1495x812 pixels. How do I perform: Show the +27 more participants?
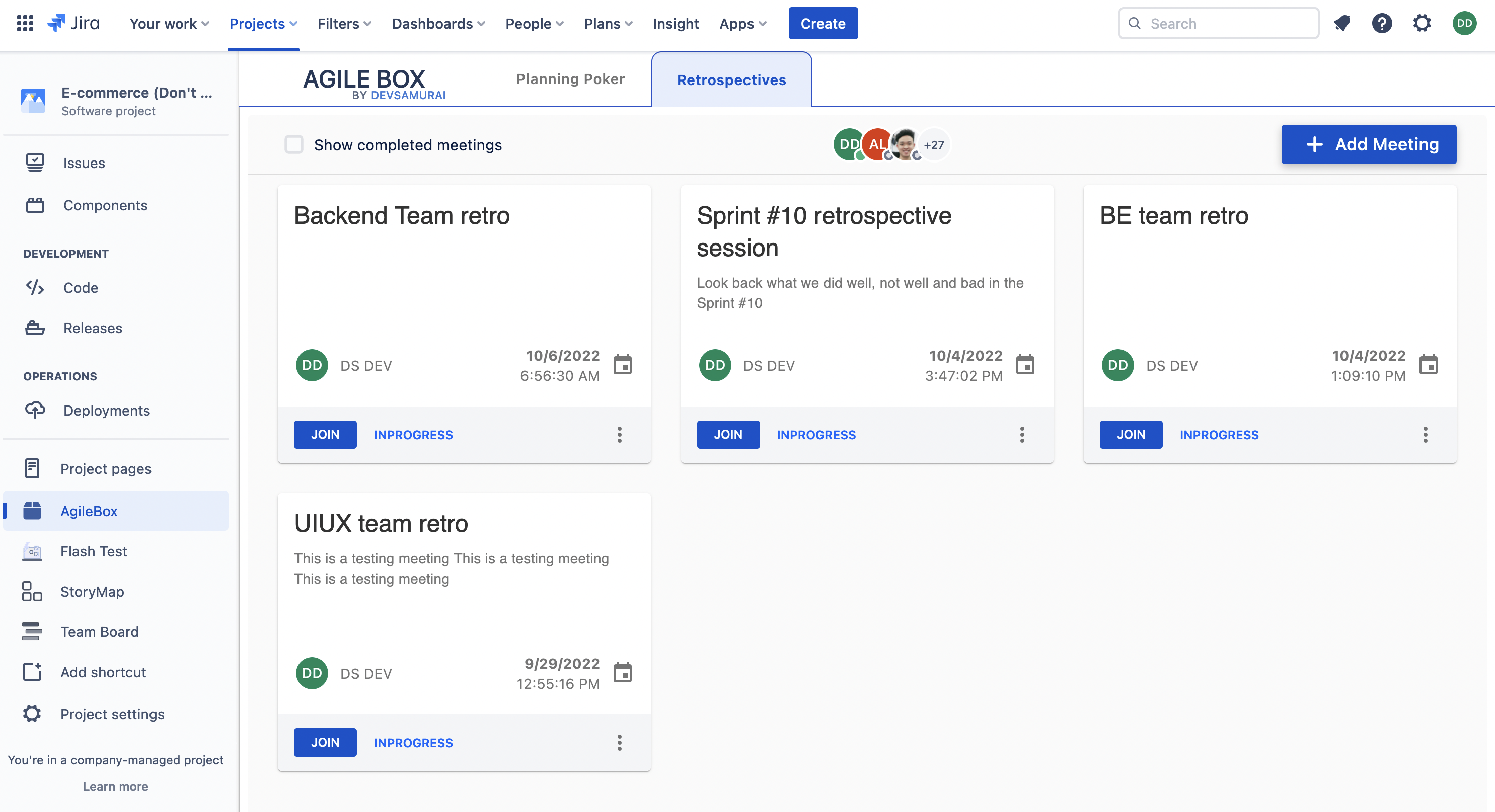[934, 144]
